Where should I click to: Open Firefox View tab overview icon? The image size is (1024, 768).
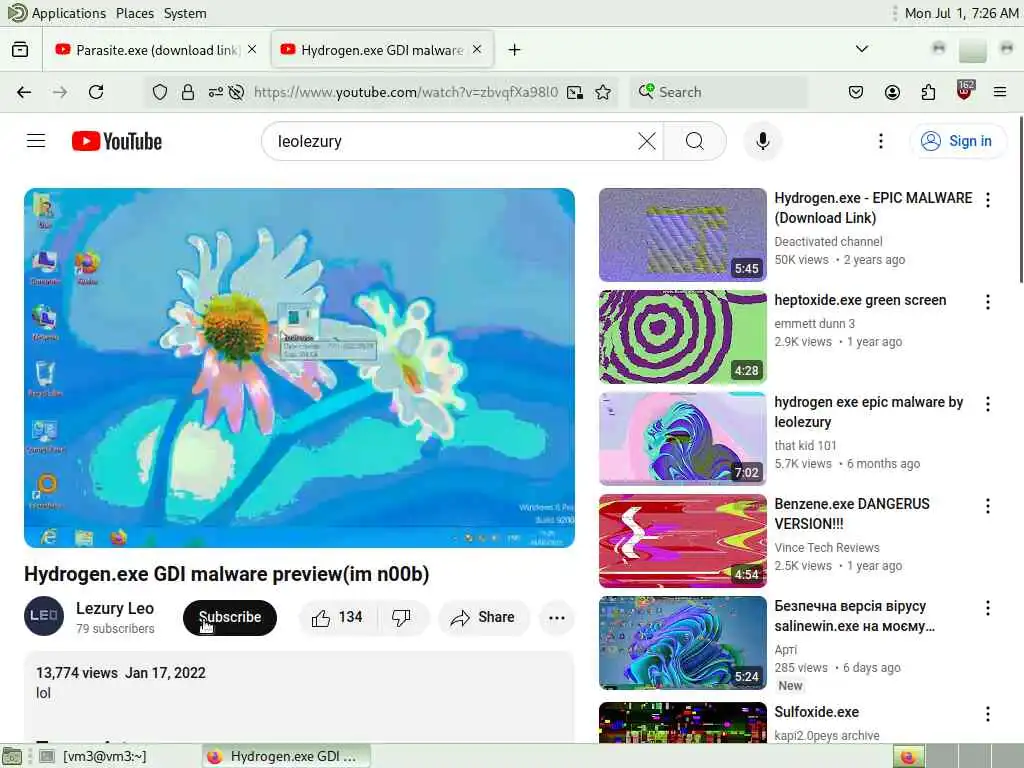pos(20,50)
